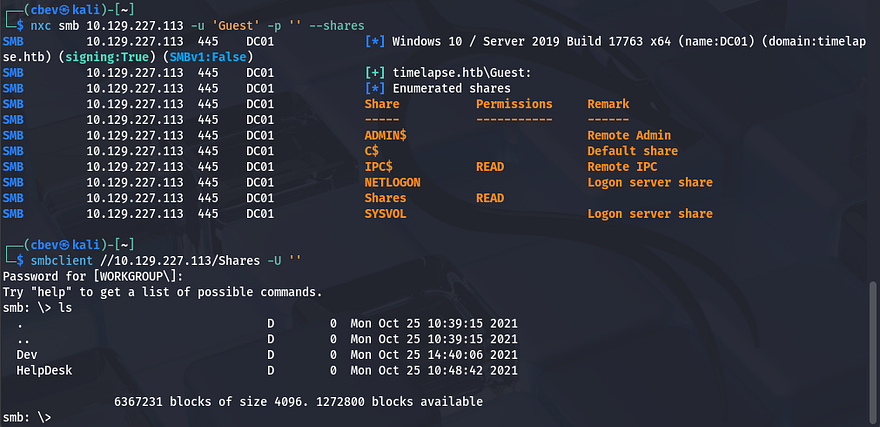880x427 pixels.
Task: Click the nxc command text
Action: point(30,25)
